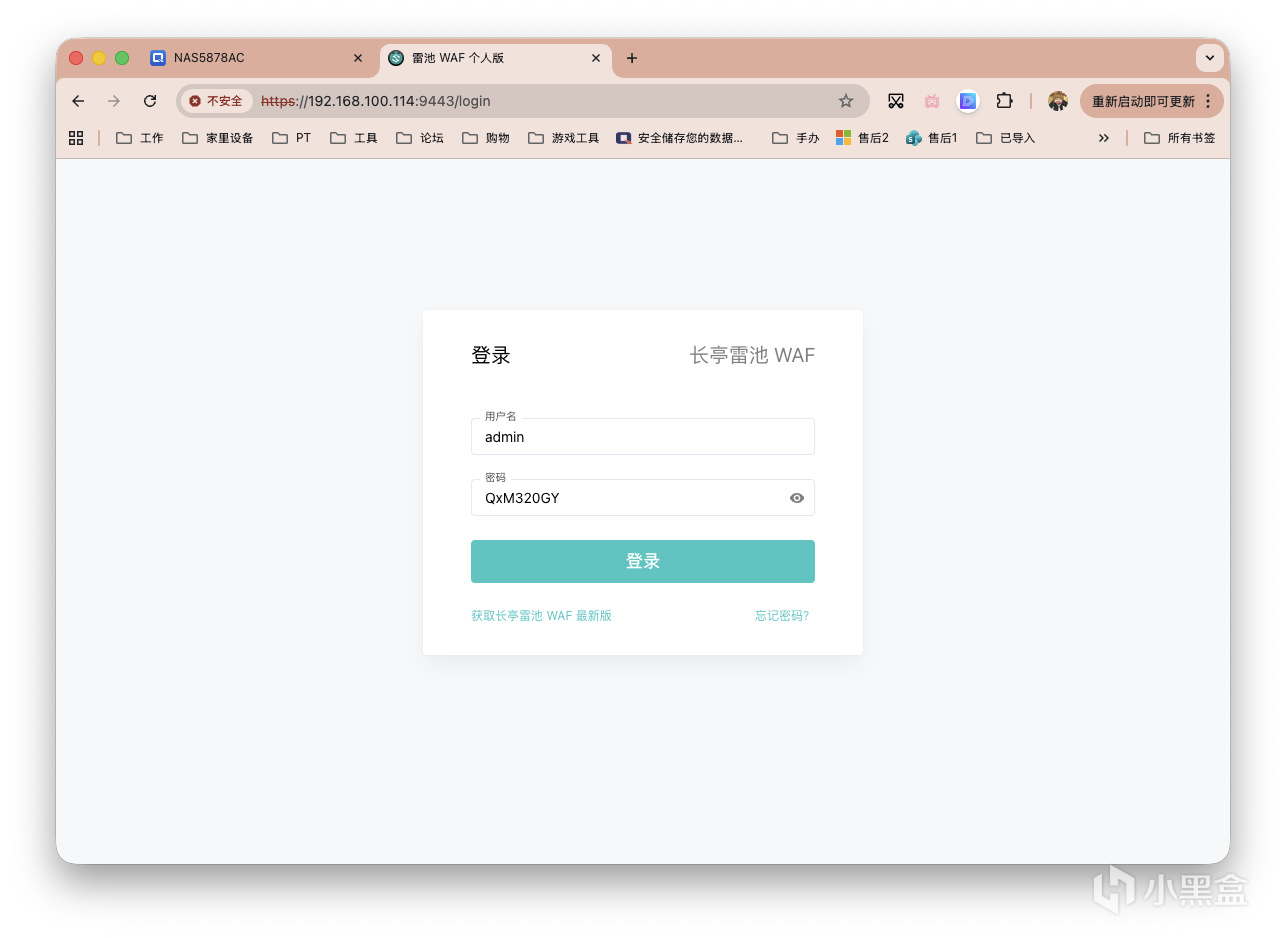Open the 售后1 bookmark
Screen dimensions: 1286x938
point(931,138)
